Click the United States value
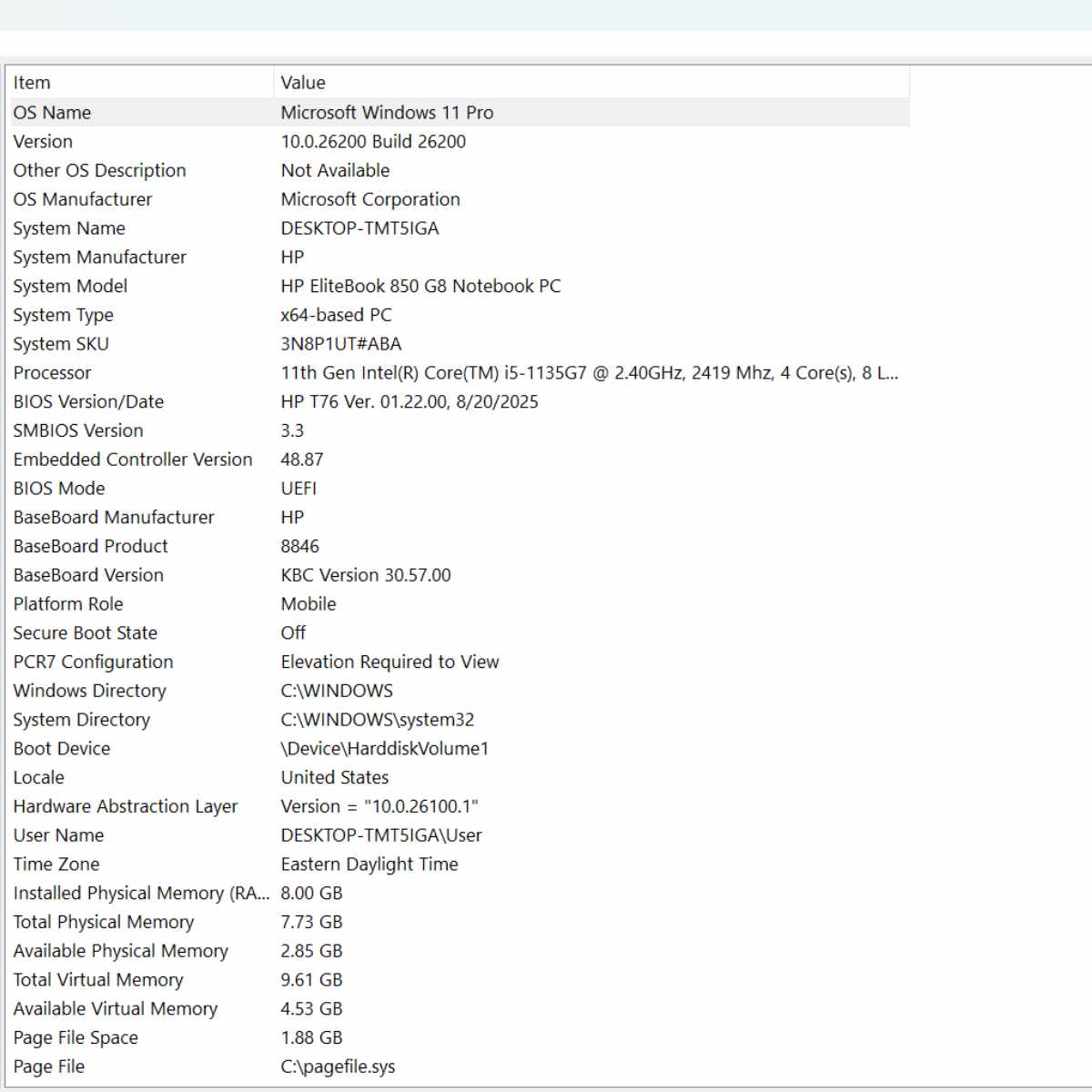 click(x=335, y=778)
